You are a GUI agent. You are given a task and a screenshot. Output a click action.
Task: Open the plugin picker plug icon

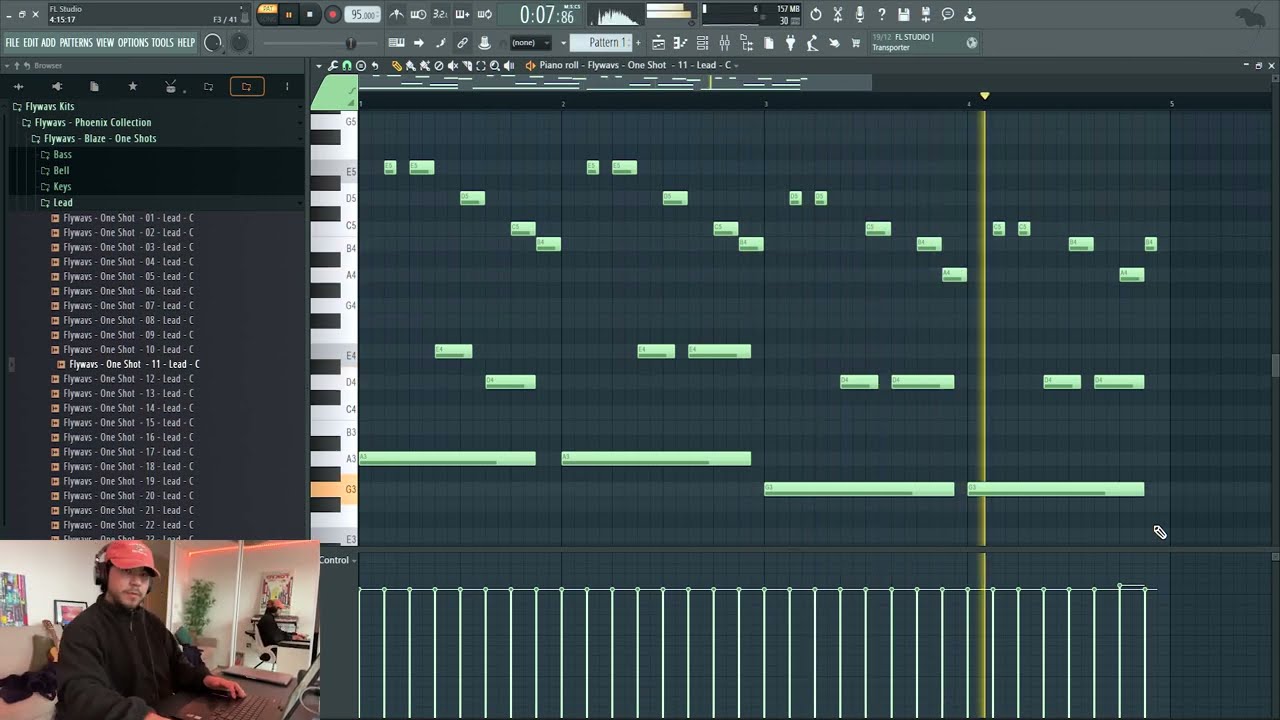click(790, 43)
